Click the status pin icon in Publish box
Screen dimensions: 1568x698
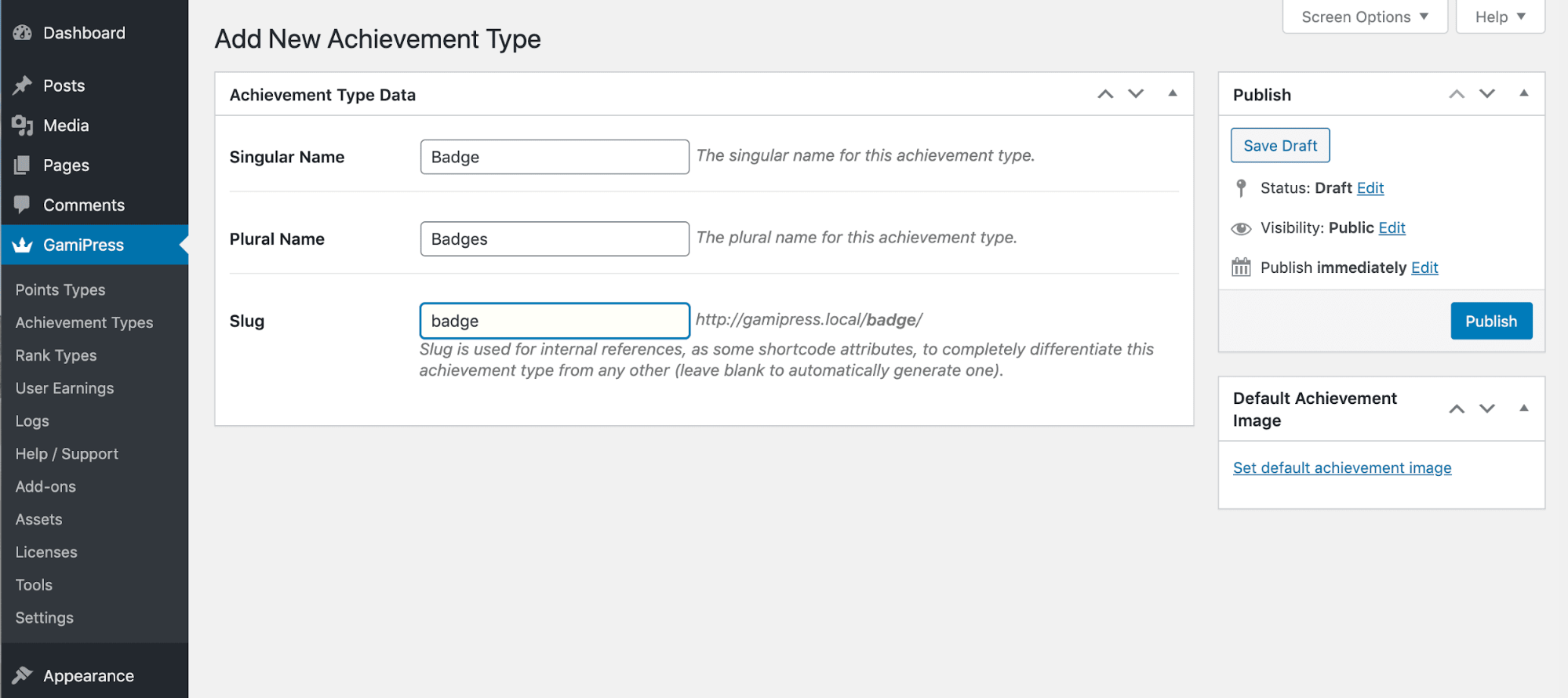point(1241,188)
